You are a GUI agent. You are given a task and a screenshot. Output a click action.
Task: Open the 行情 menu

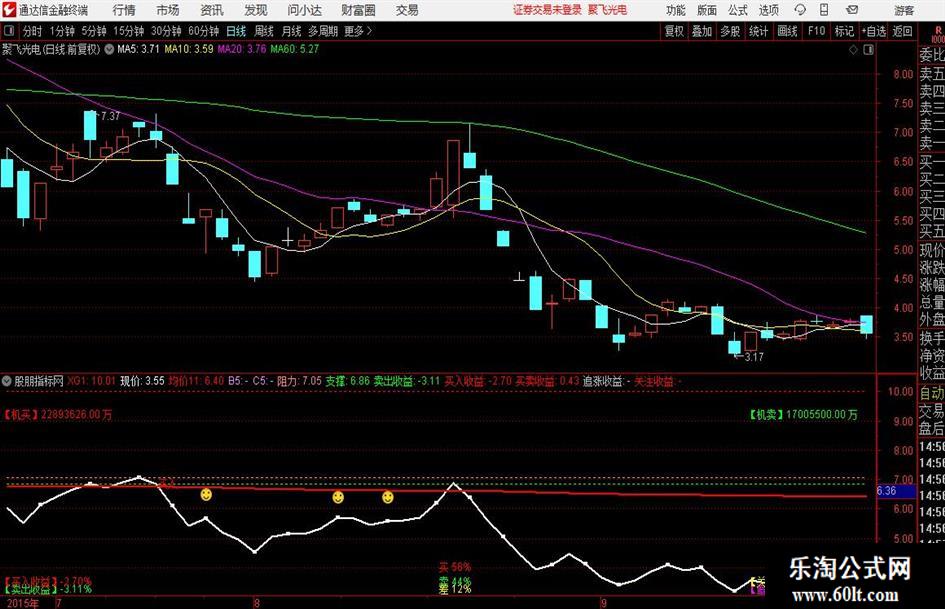[x=124, y=10]
